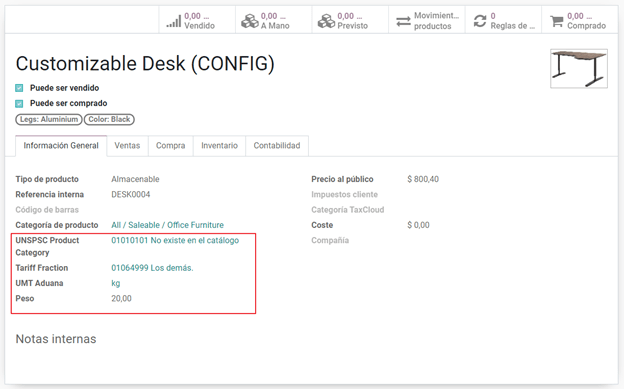Viewport: 624px width, 389px height.
Task: Open the A Mano stock cubes icon
Action: 250,21
